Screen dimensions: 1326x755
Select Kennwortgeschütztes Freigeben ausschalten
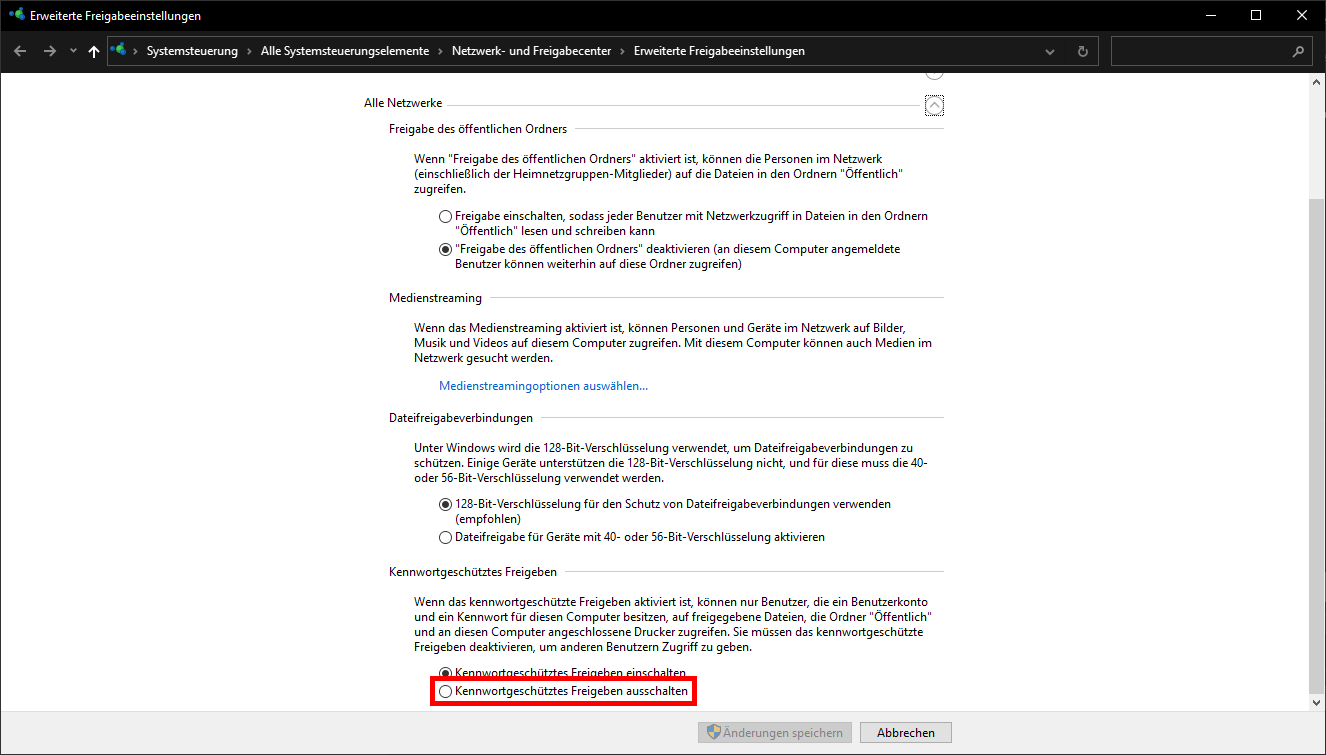click(x=445, y=691)
